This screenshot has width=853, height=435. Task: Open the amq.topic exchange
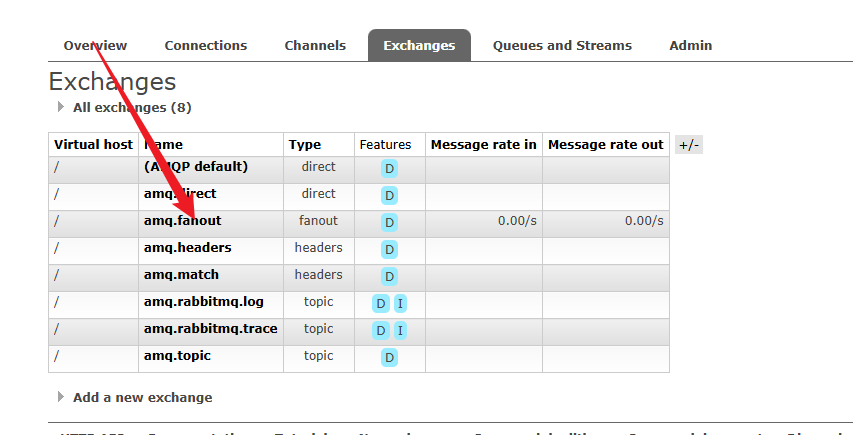pos(177,356)
